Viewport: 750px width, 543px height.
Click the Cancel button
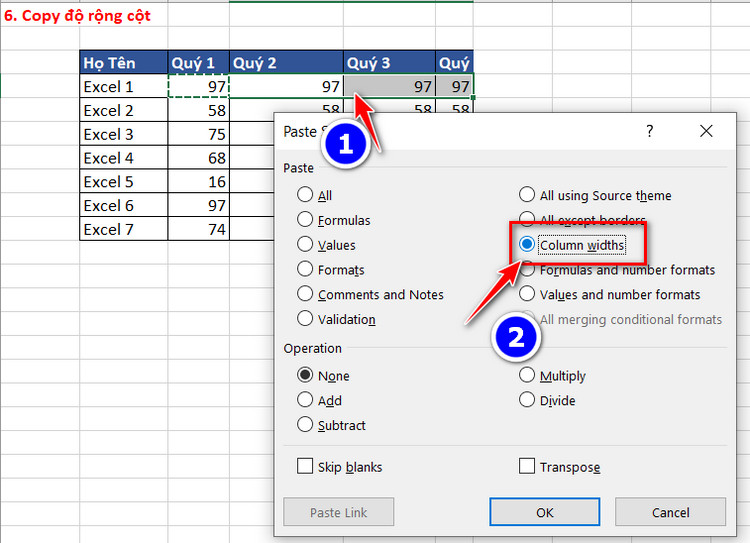click(x=670, y=512)
